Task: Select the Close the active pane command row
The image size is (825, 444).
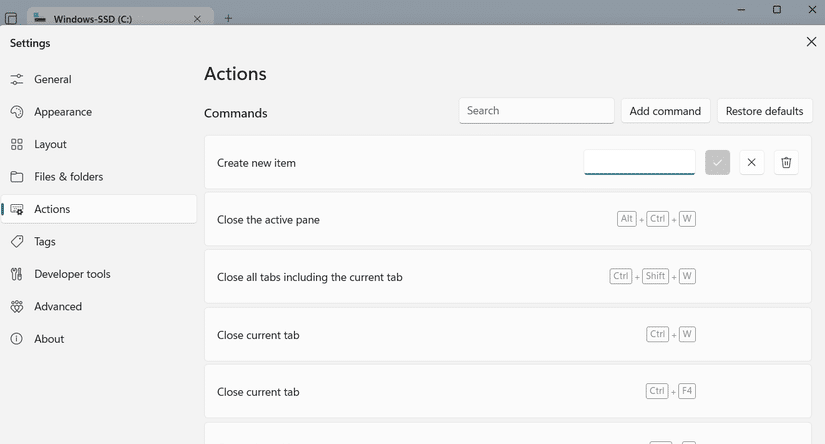Action: click(508, 219)
